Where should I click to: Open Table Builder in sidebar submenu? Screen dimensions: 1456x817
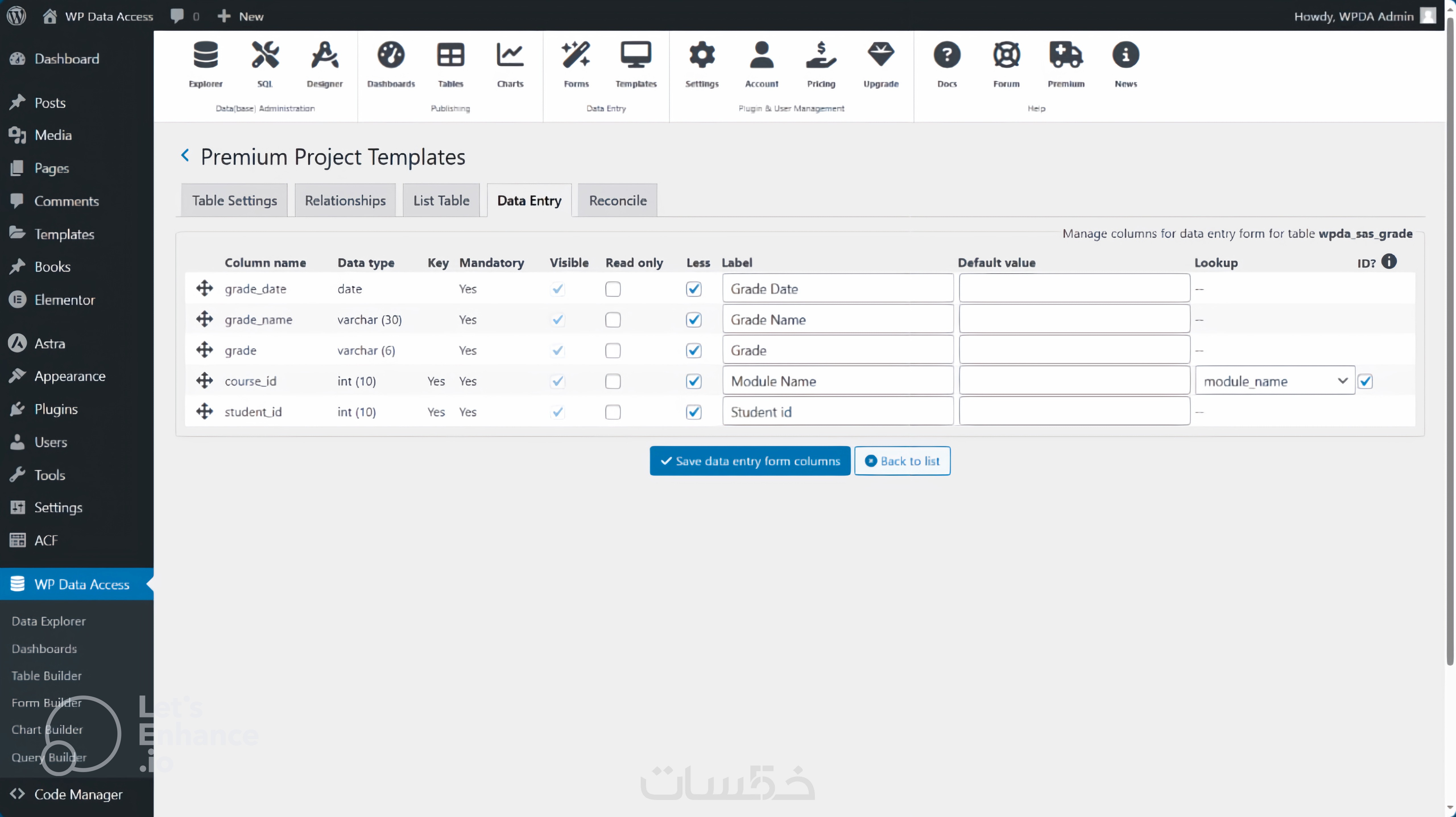pyautogui.click(x=46, y=675)
